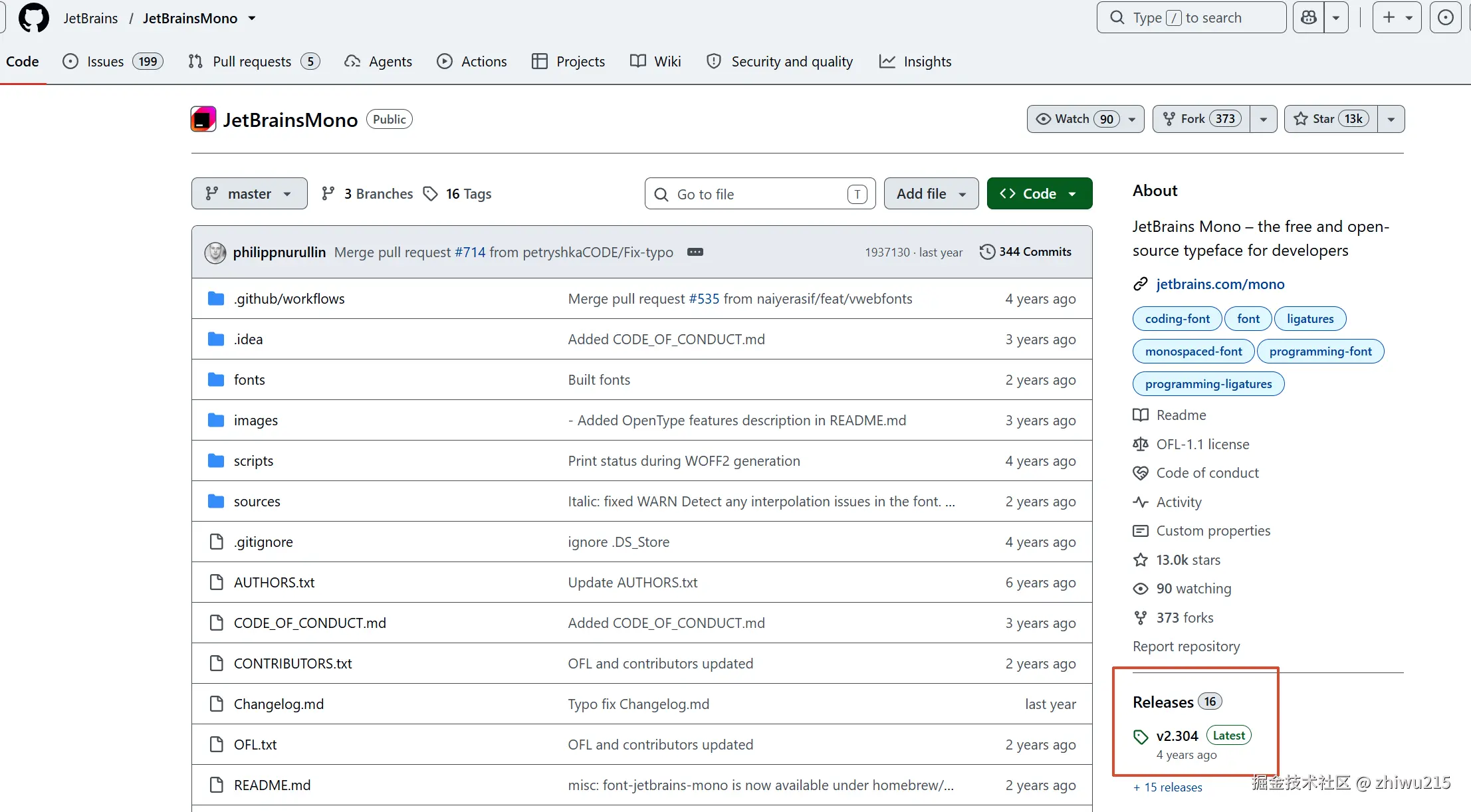Click the fonts folder icon

click(x=216, y=379)
